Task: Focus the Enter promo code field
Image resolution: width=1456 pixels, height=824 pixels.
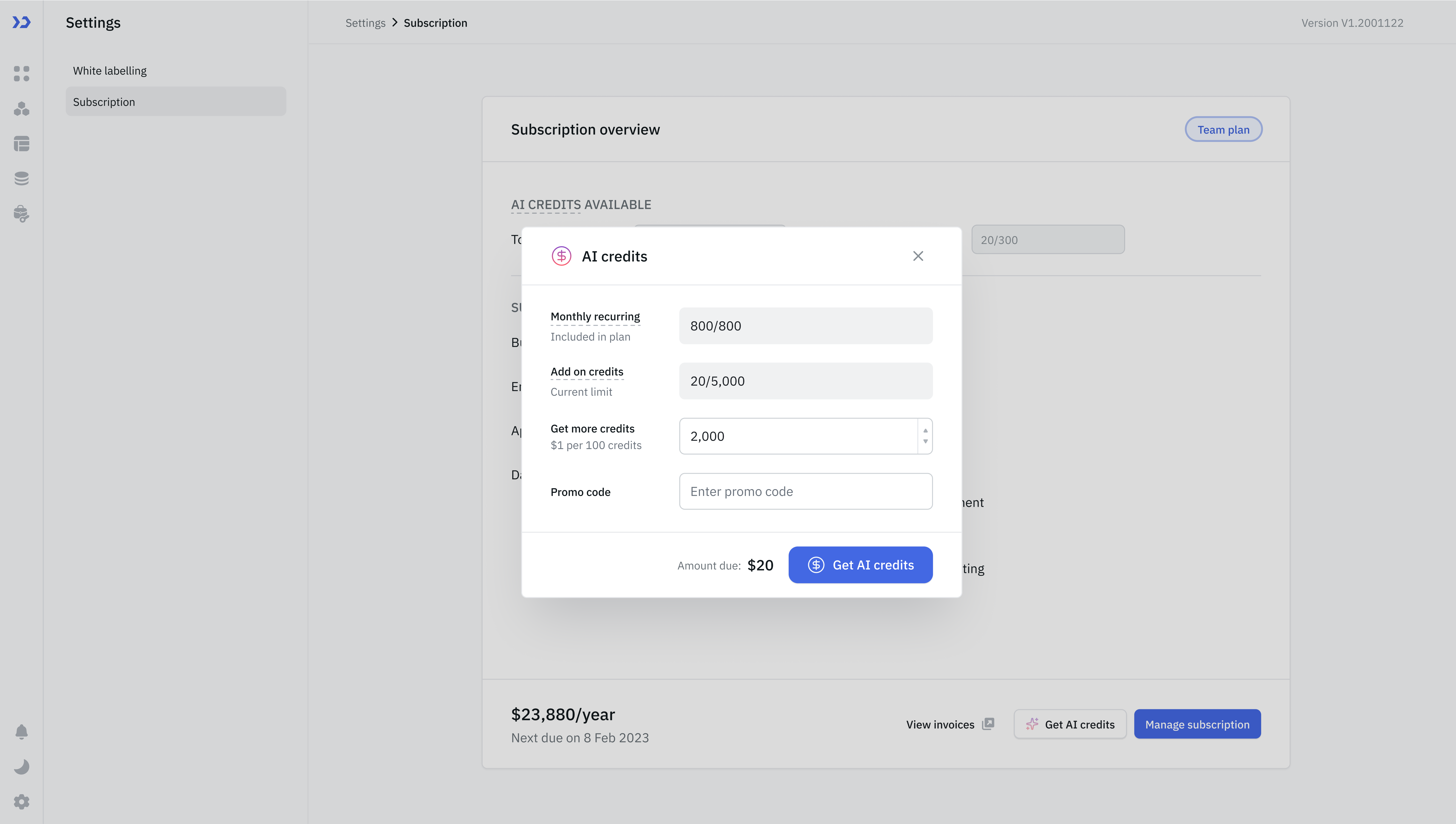Action: (x=805, y=491)
